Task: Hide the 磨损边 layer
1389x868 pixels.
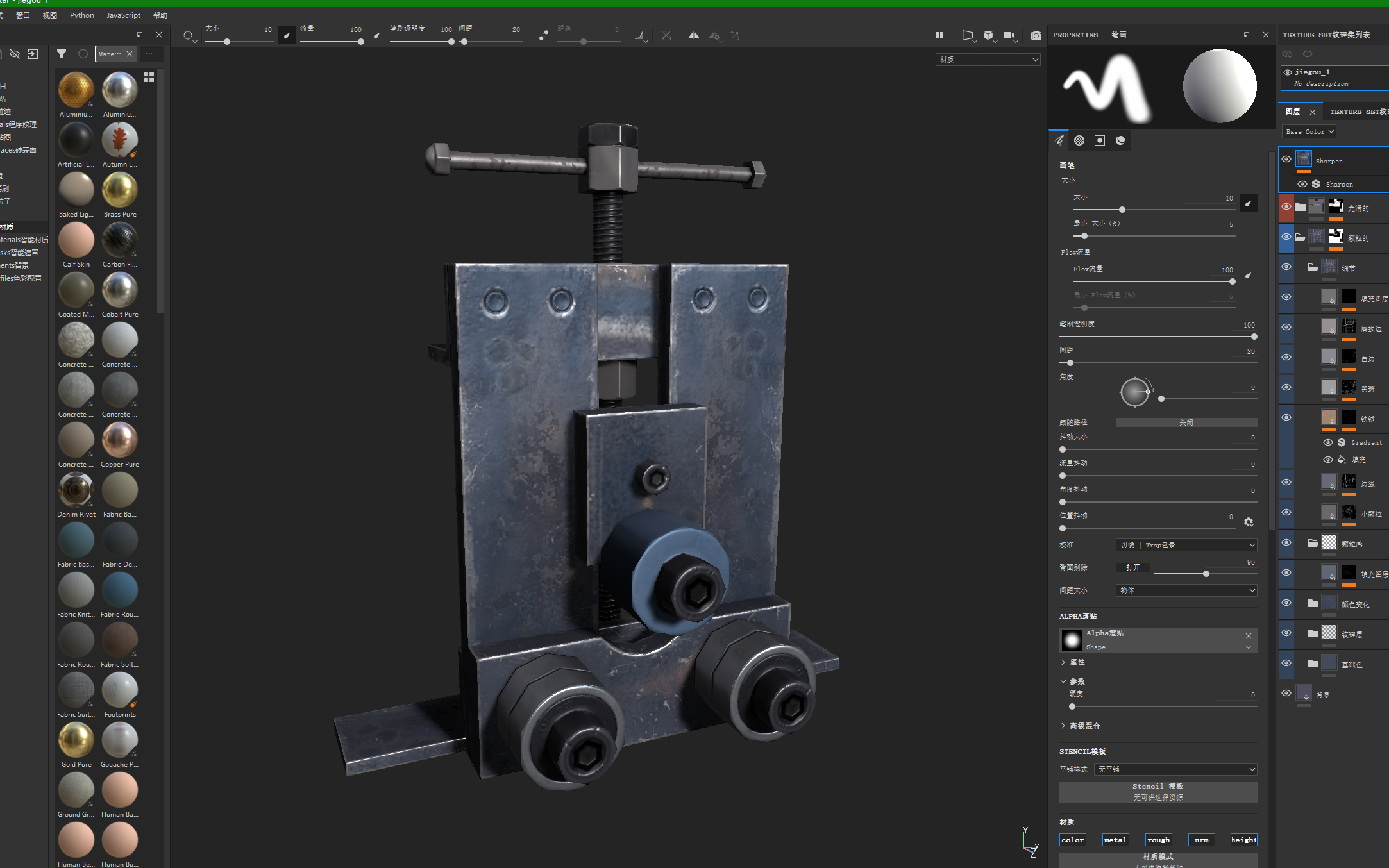Action: click(x=1286, y=327)
